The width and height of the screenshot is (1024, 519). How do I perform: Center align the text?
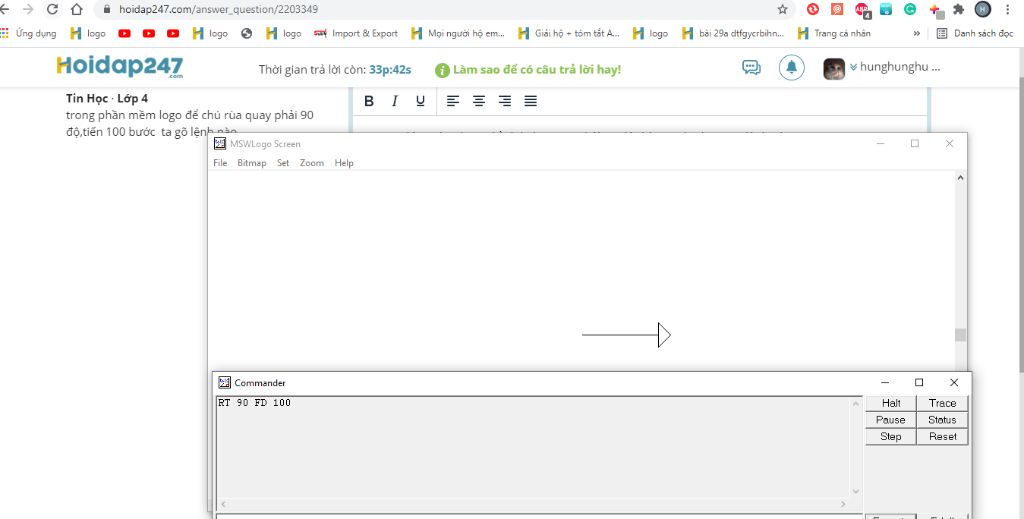tap(479, 101)
